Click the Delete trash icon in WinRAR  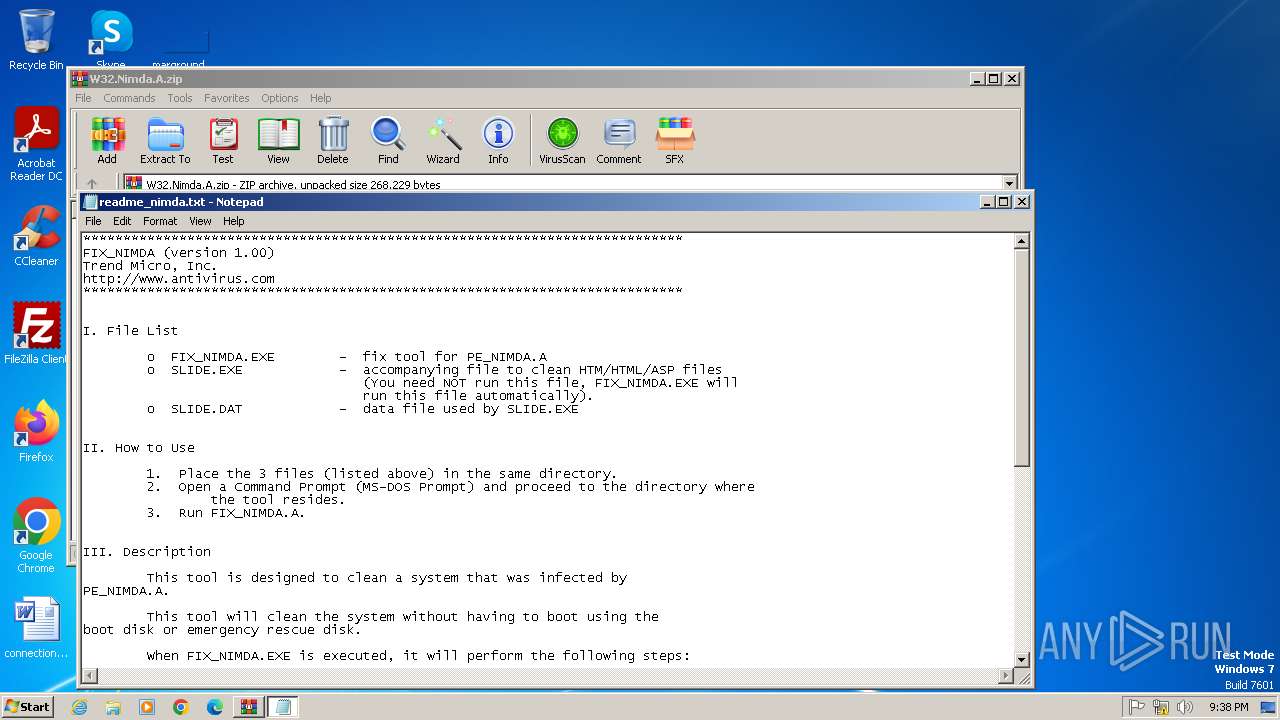(x=333, y=140)
